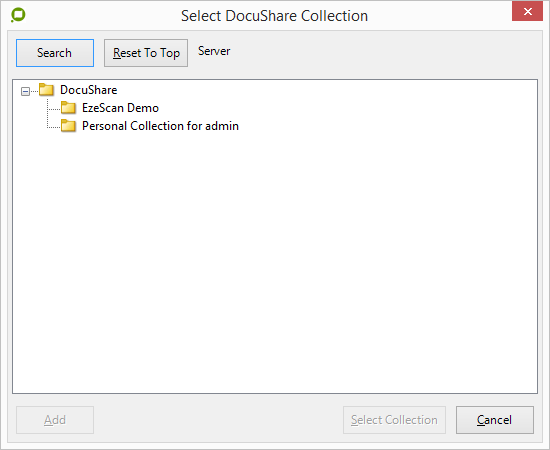This screenshot has width=550, height=450.
Task: Click empty white space in the collection tree
Action: pyautogui.click(x=275, y=260)
